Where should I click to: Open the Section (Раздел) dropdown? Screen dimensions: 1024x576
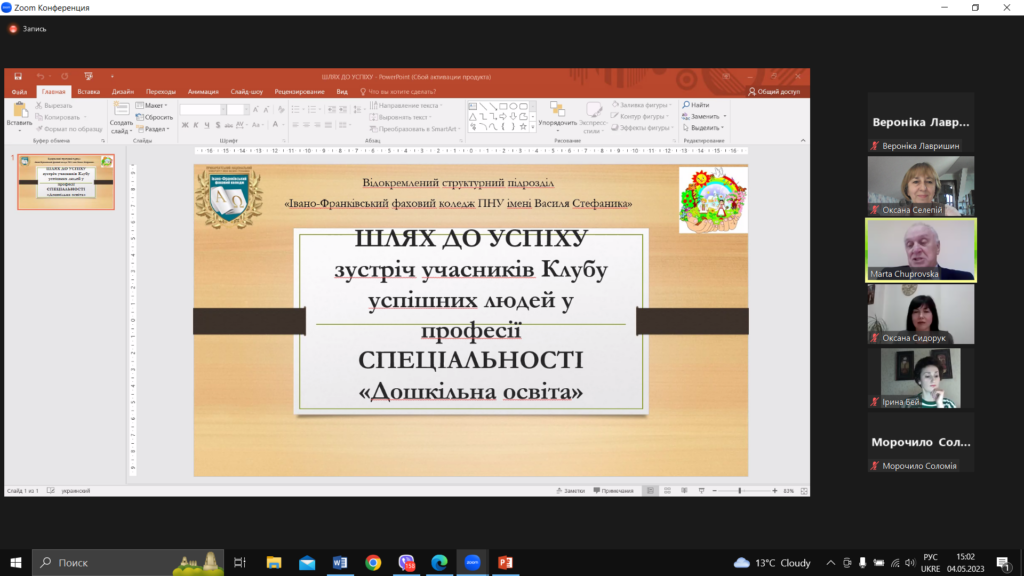155,129
